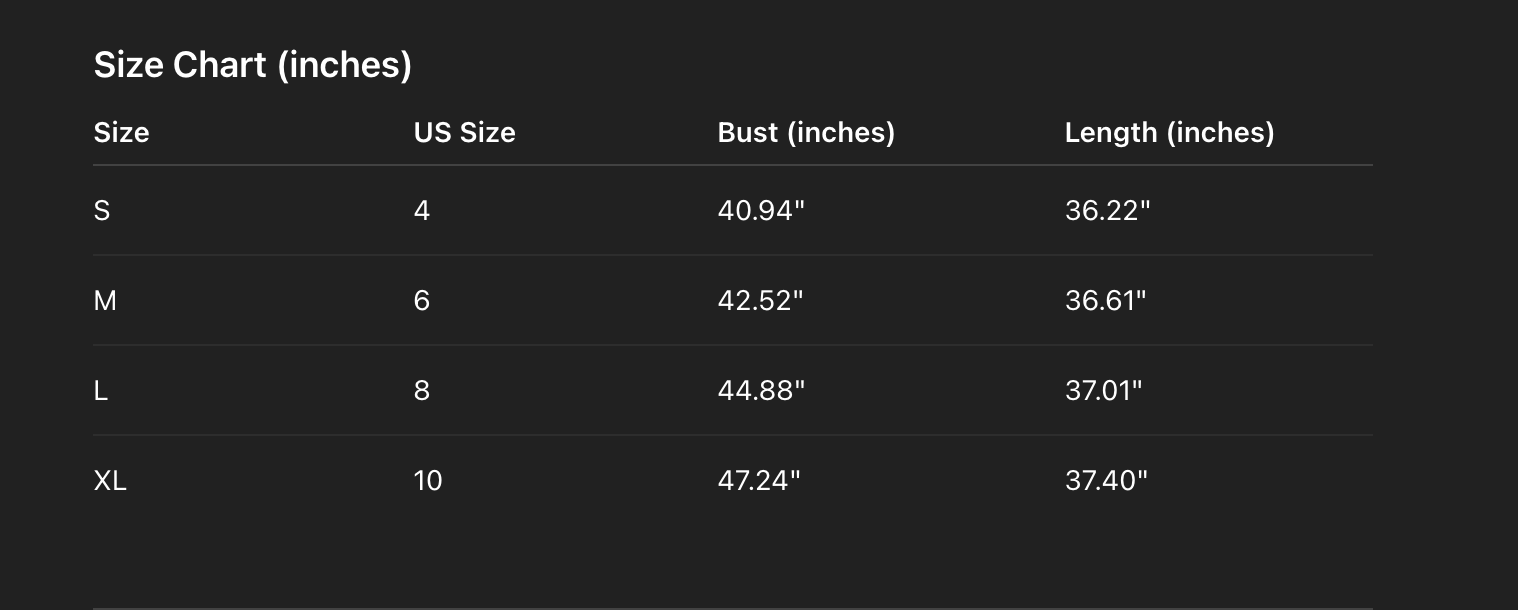This screenshot has height=610, width=1518.
Task: Click the Bust (inches) column header
Action: [806, 132]
